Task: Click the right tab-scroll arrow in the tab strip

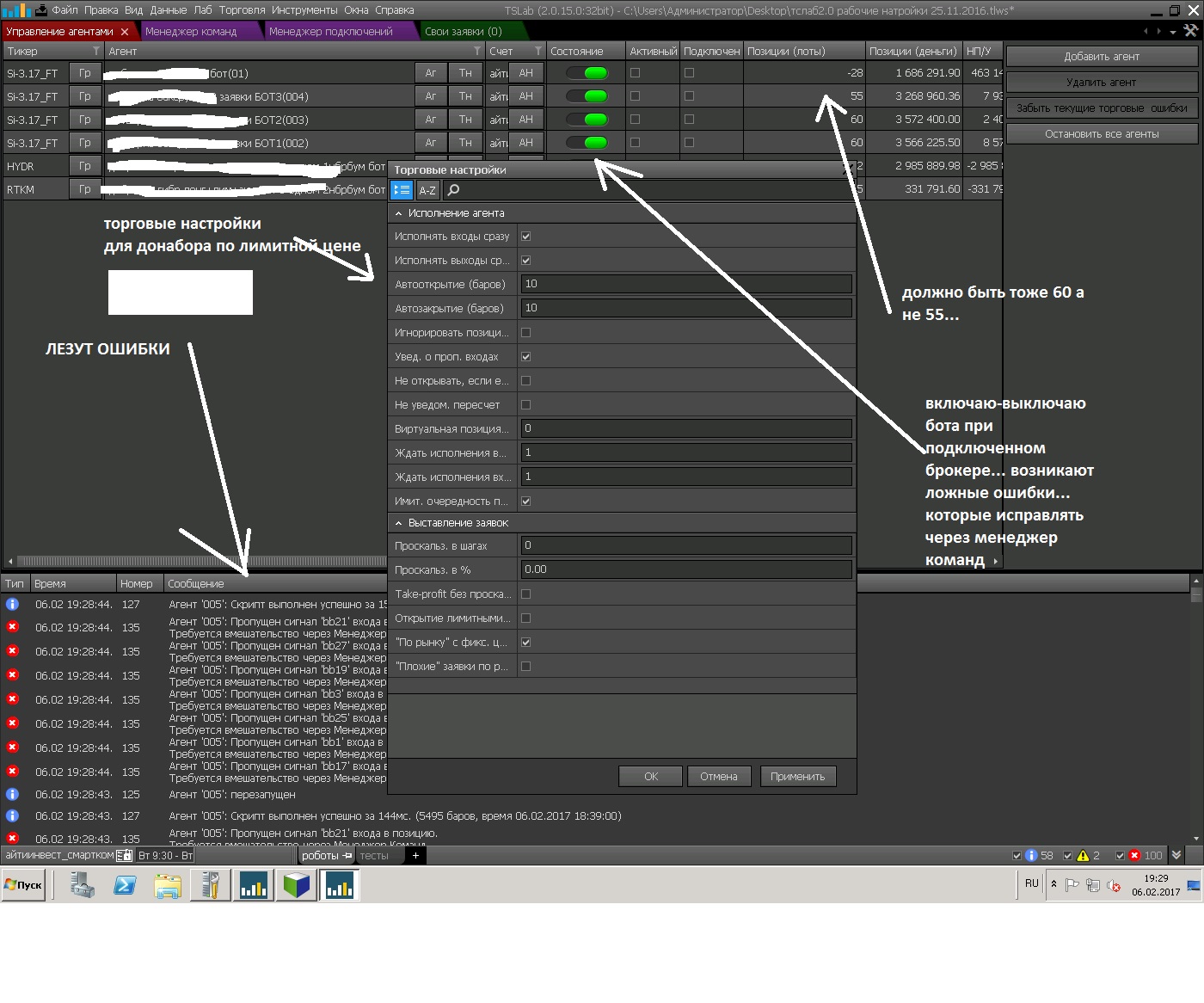Action: 1159,31
